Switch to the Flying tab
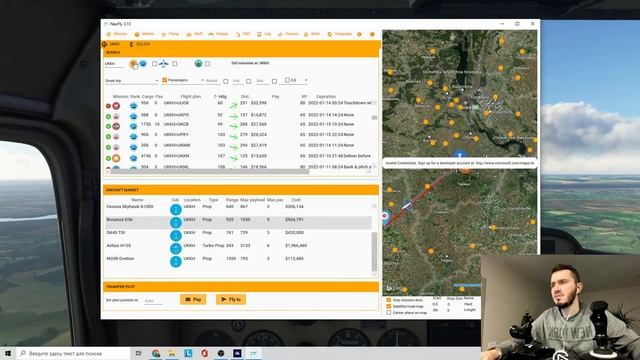This screenshot has height=360, width=640. pos(170,34)
